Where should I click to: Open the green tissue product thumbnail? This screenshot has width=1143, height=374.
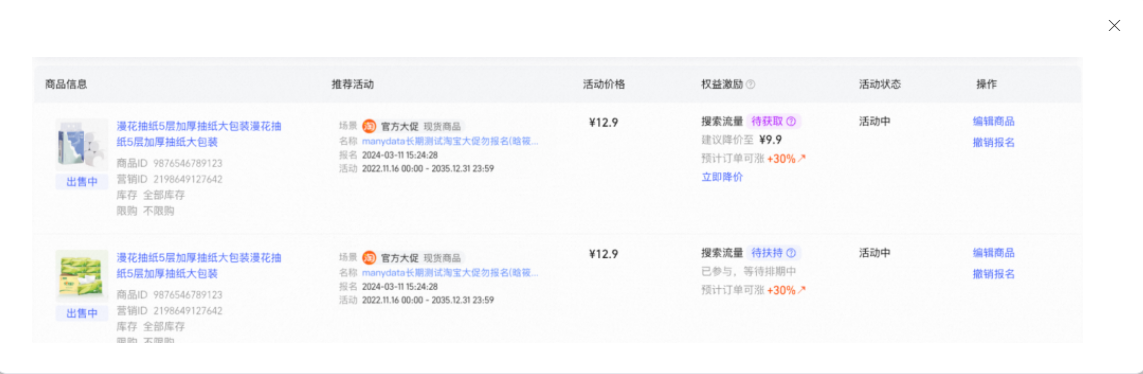coord(82,276)
